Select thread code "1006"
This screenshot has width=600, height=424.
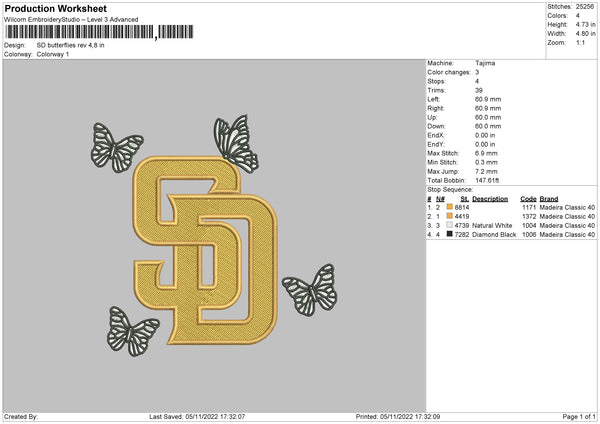pyautogui.click(x=529, y=234)
